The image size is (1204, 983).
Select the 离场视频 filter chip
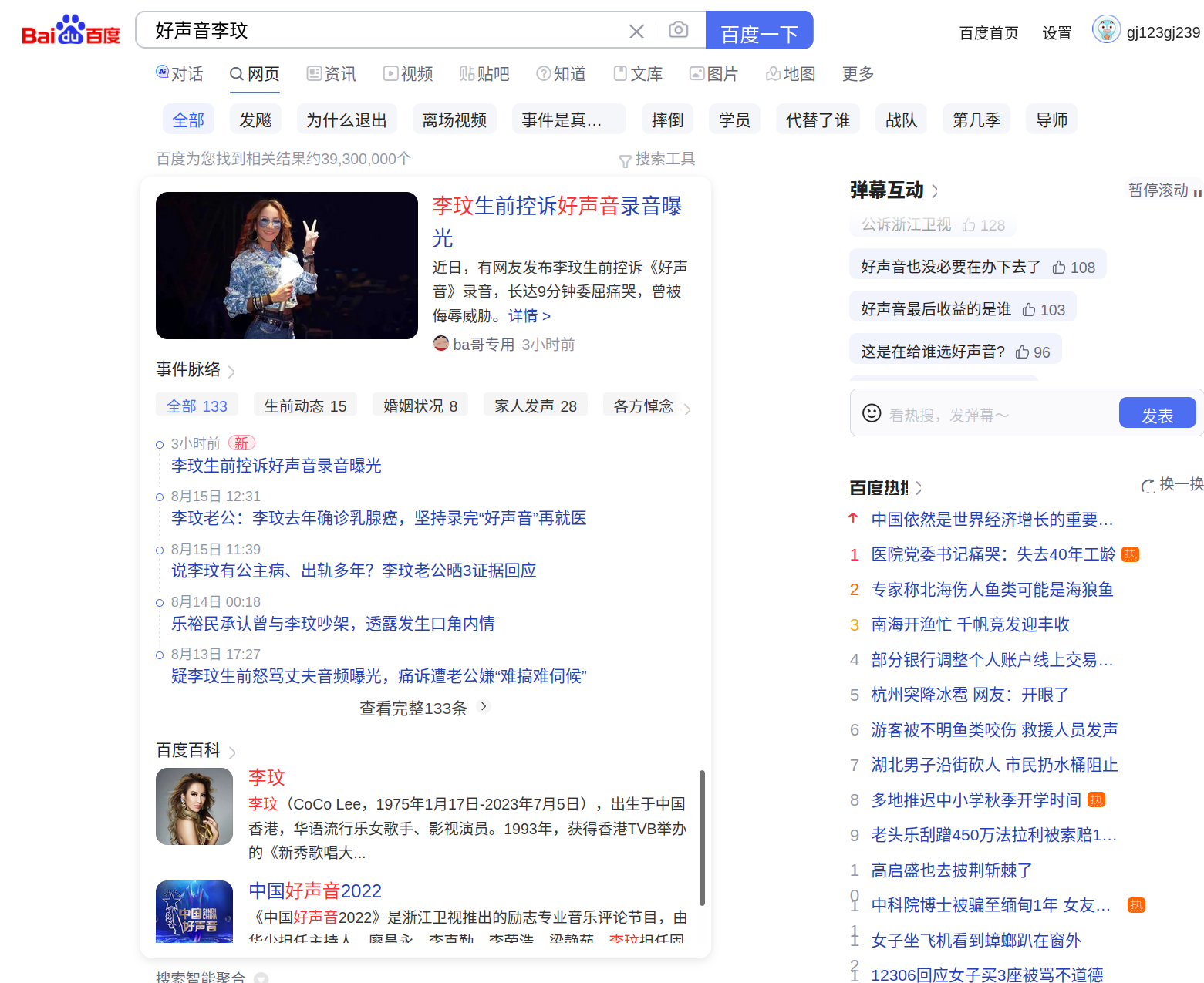pyautogui.click(x=454, y=120)
